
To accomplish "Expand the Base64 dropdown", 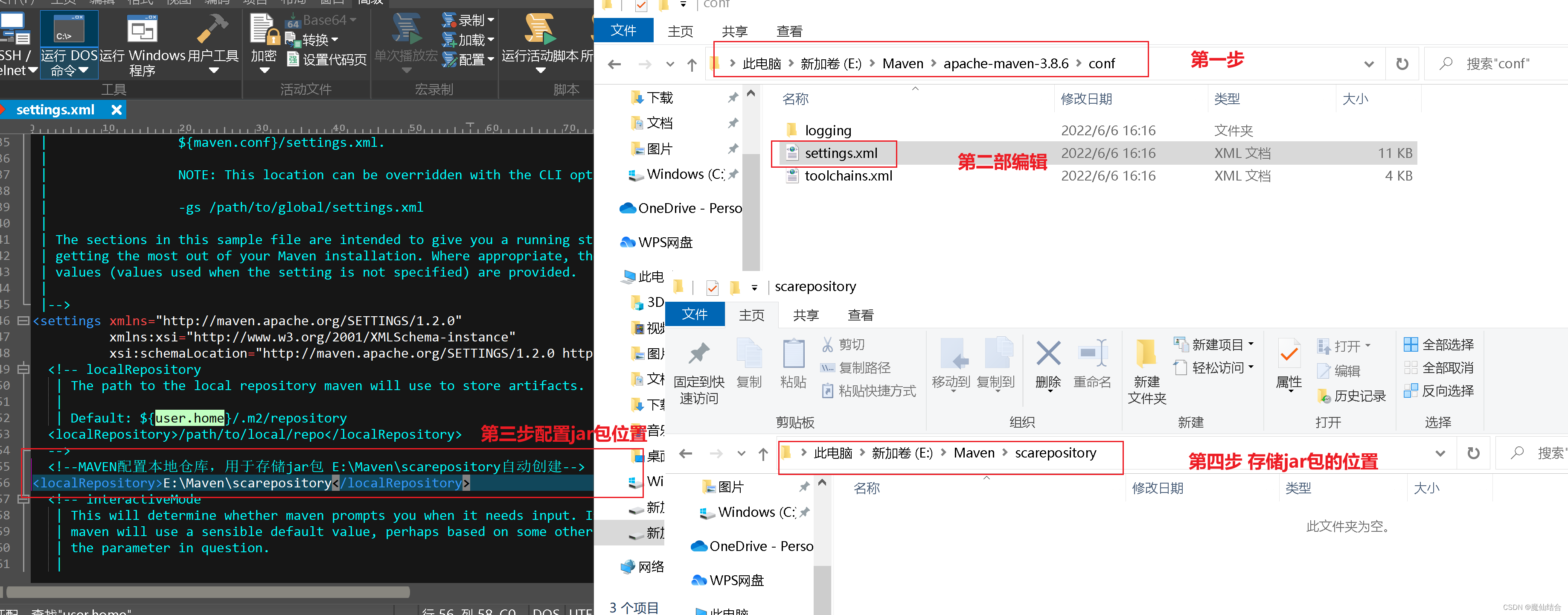I will coord(353,20).
